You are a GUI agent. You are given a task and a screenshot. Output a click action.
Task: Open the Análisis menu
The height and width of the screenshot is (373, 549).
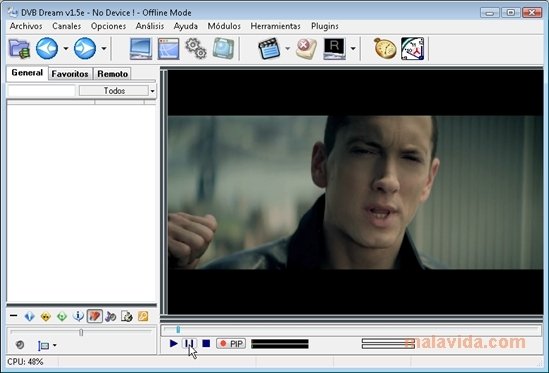[150, 26]
